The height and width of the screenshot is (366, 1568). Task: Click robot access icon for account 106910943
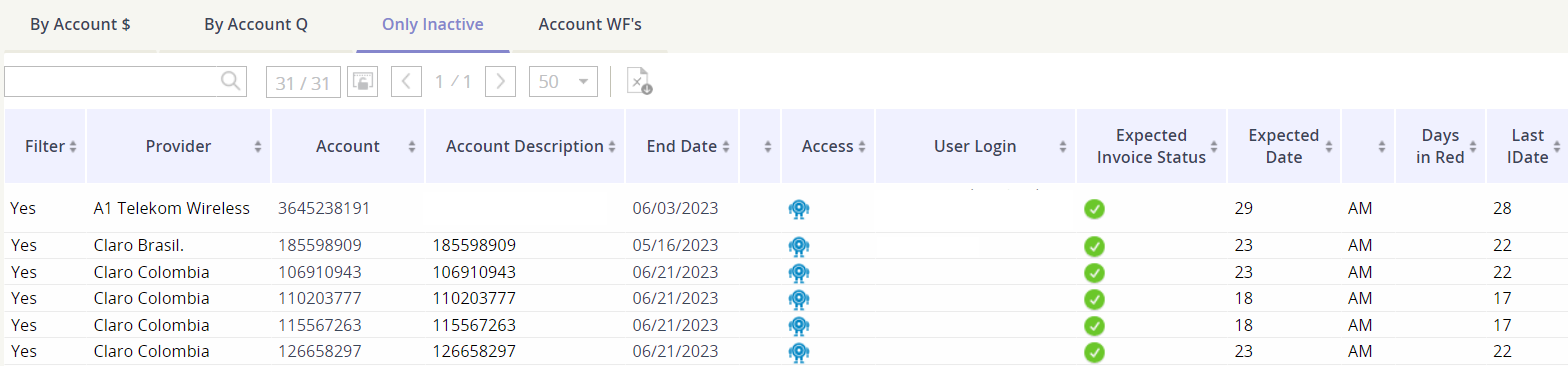pos(798,272)
